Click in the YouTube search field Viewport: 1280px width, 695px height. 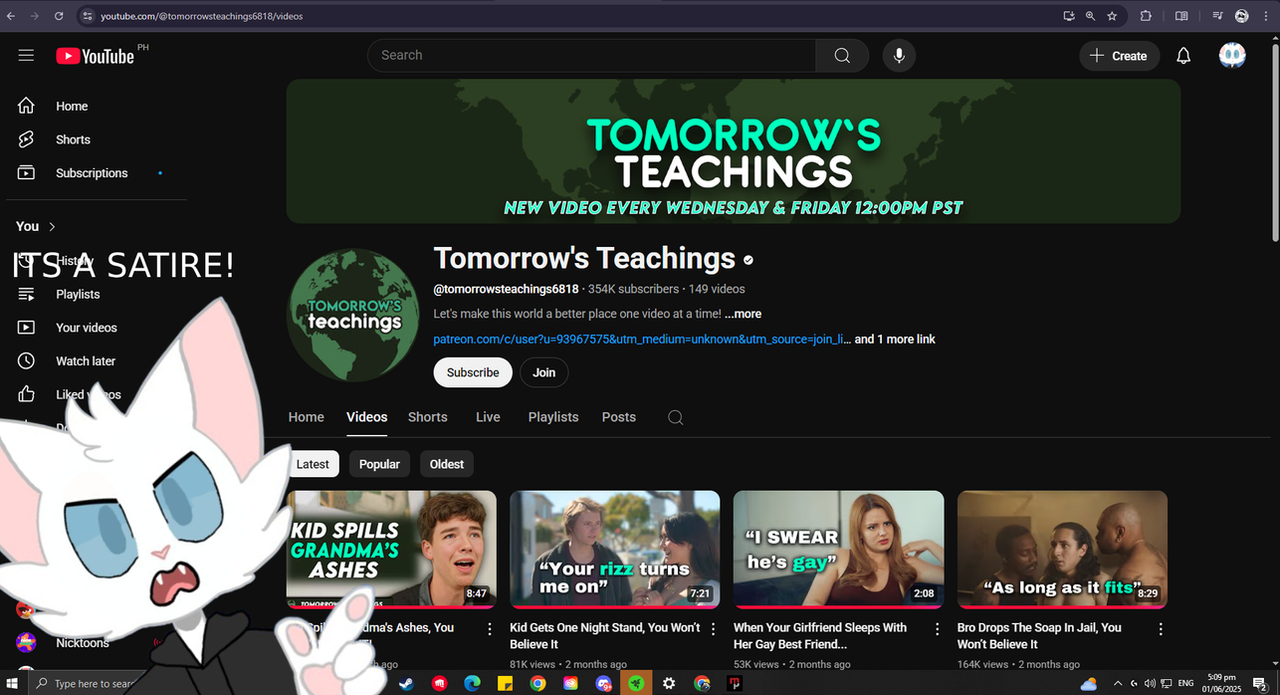[x=591, y=56]
